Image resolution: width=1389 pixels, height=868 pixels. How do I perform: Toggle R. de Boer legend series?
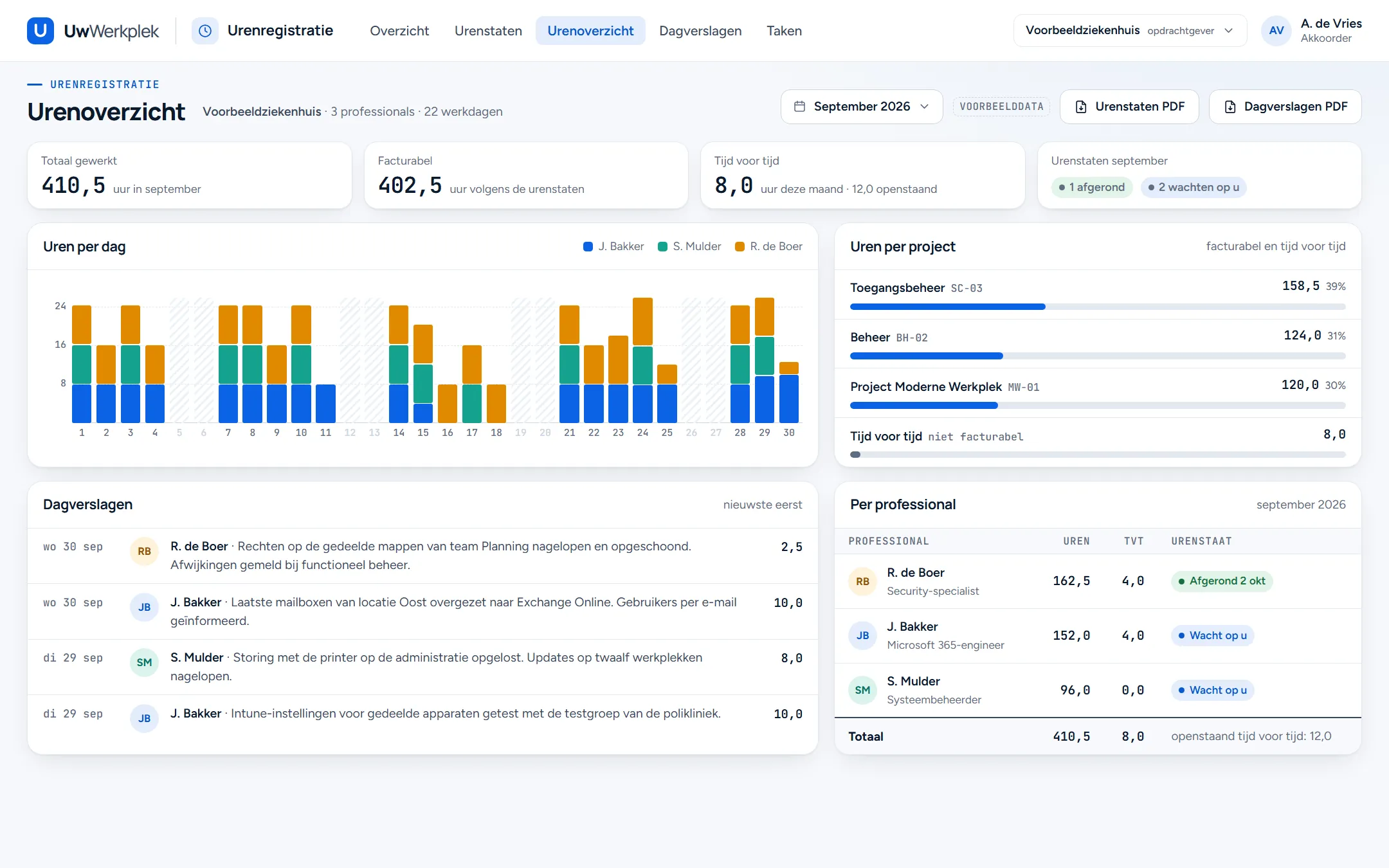click(x=768, y=247)
